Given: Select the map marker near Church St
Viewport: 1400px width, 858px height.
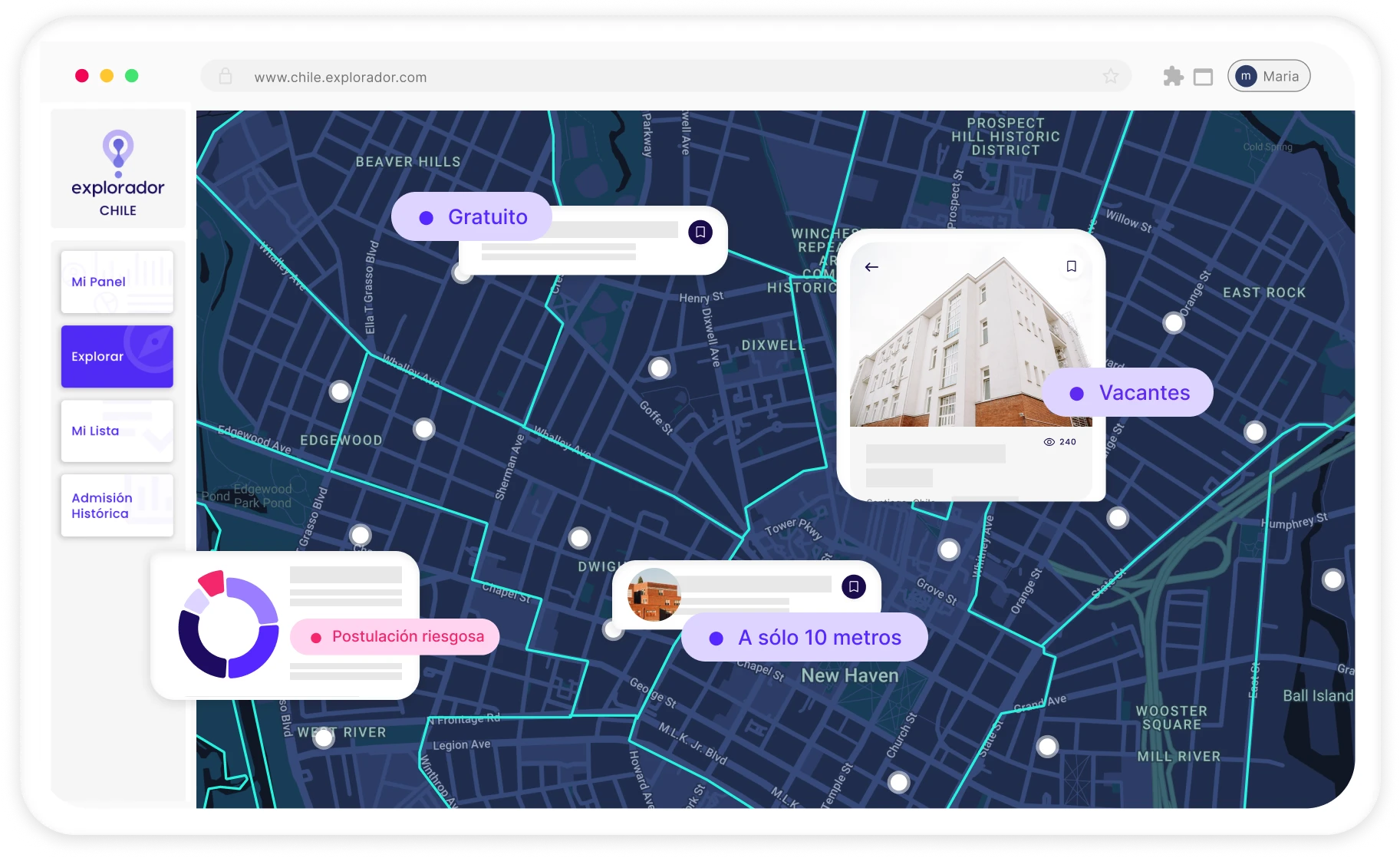Looking at the screenshot, I should tap(899, 782).
